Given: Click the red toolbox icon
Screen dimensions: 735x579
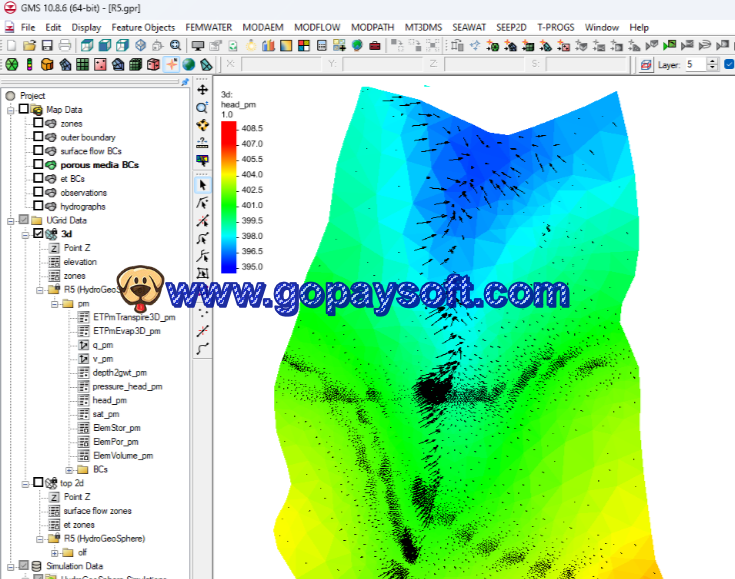Looking at the screenshot, I should pyautogui.click(x=375, y=45).
